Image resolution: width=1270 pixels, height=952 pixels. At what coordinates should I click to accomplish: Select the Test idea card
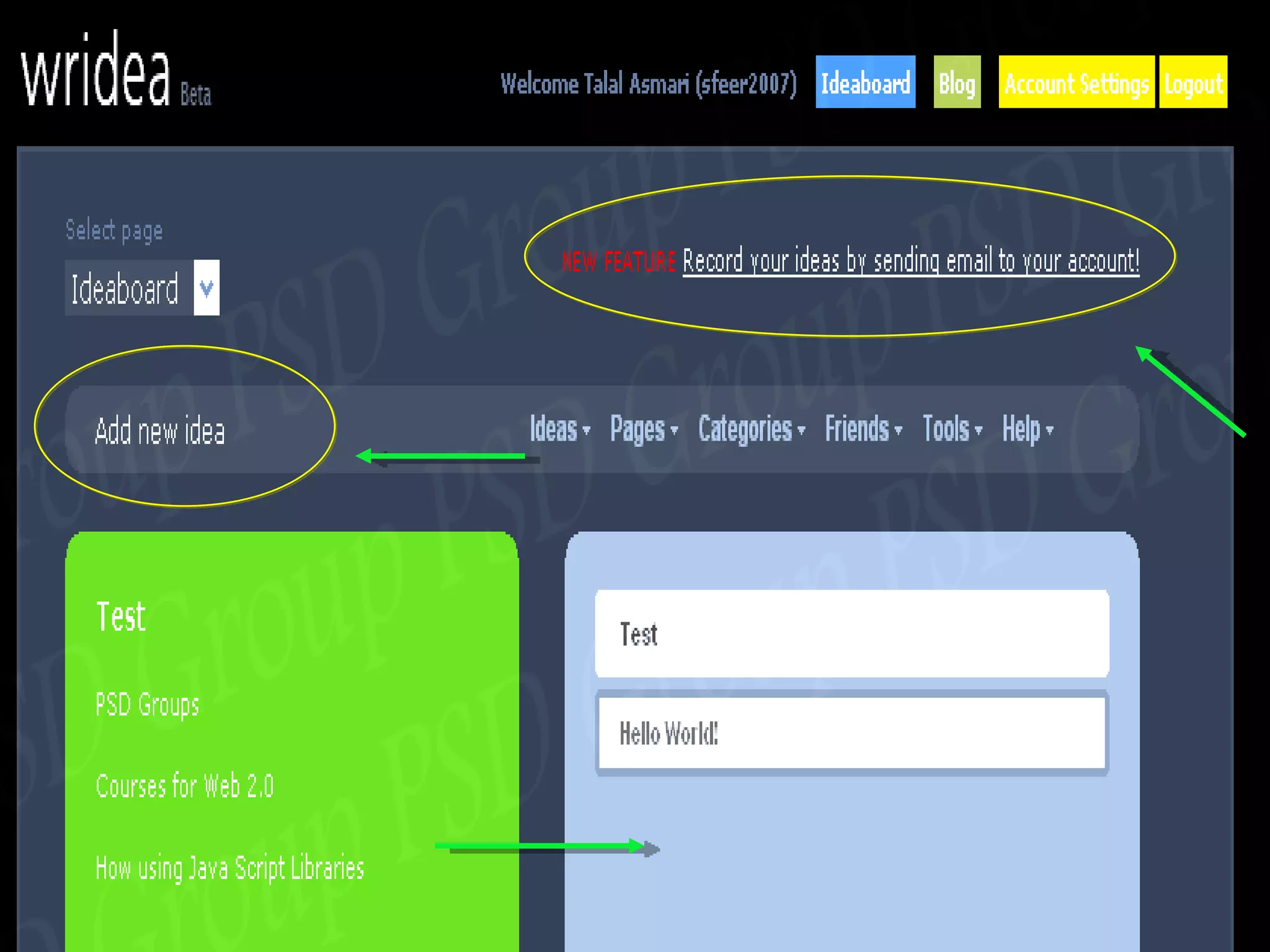click(x=851, y=633)
